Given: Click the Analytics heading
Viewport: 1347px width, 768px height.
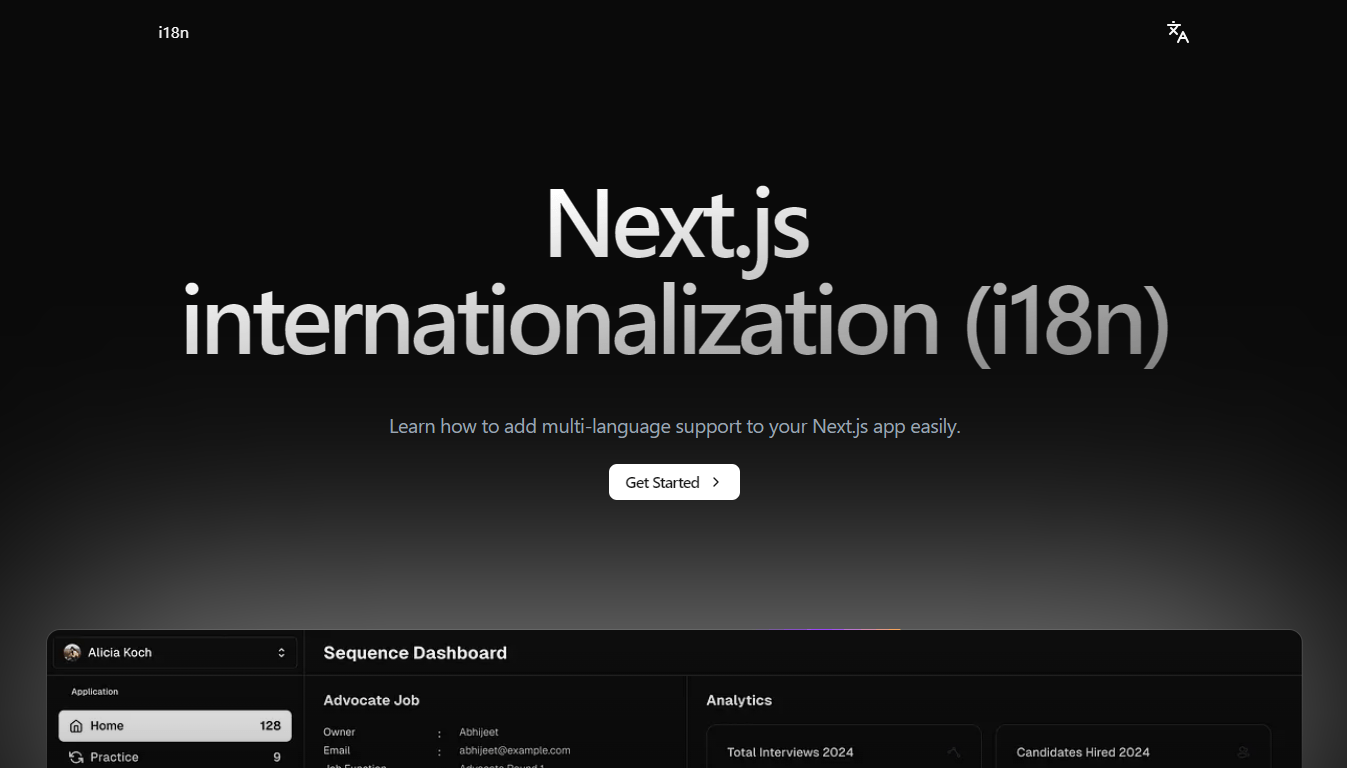Looking at the screenshot, I should [739, 700].
